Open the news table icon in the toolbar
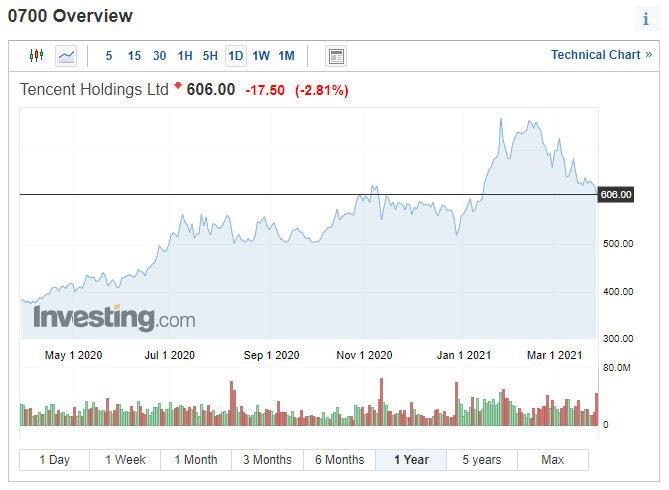Screen dimensions: 669x490 336,56
